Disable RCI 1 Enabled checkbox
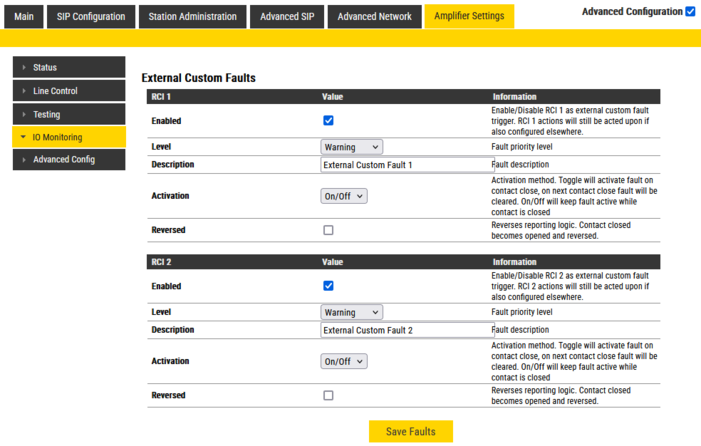The image size is (701, 446). [328, 121]
